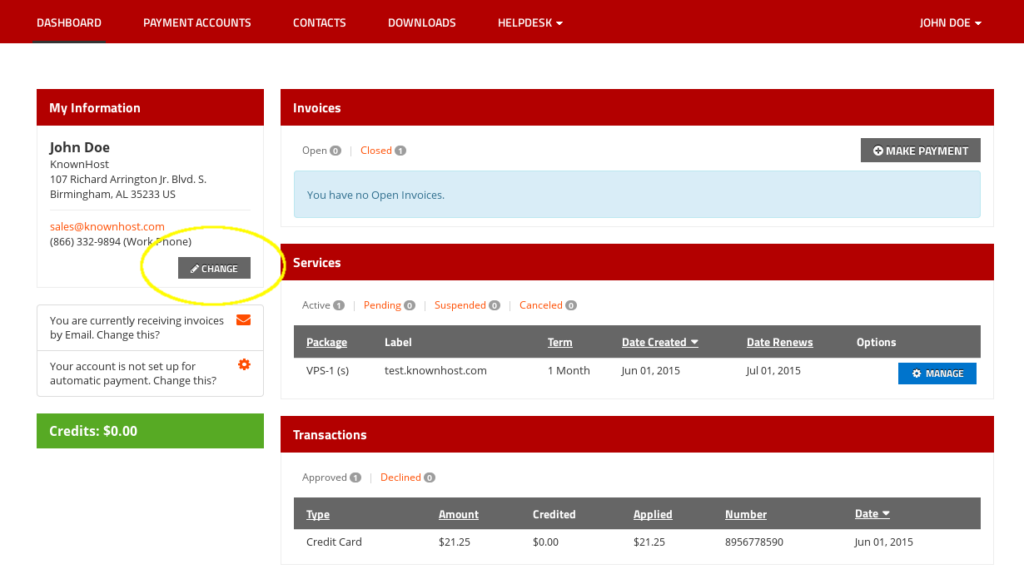
Task: Sort transactions by Type
Action: point(318,514)
